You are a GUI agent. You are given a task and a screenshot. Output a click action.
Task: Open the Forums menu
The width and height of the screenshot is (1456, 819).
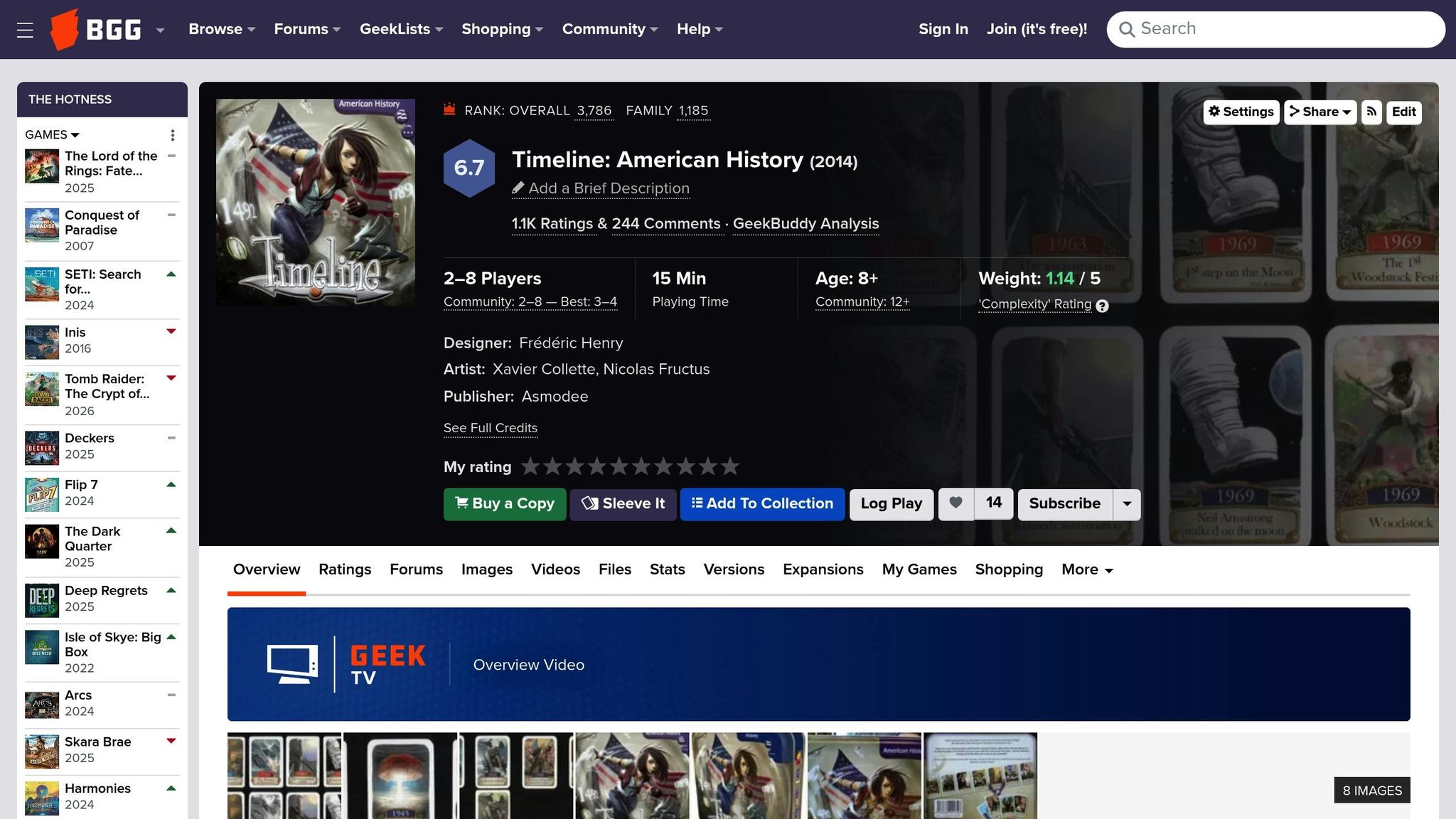tap(307, 29)
